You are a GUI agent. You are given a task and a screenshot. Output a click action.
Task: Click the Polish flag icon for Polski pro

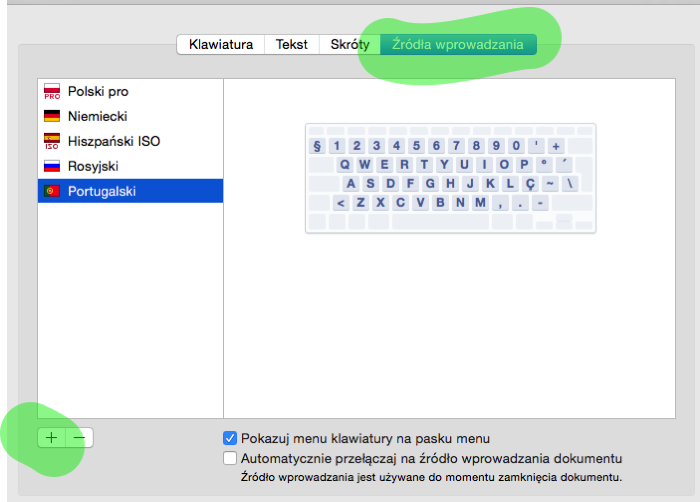[52, 92]
